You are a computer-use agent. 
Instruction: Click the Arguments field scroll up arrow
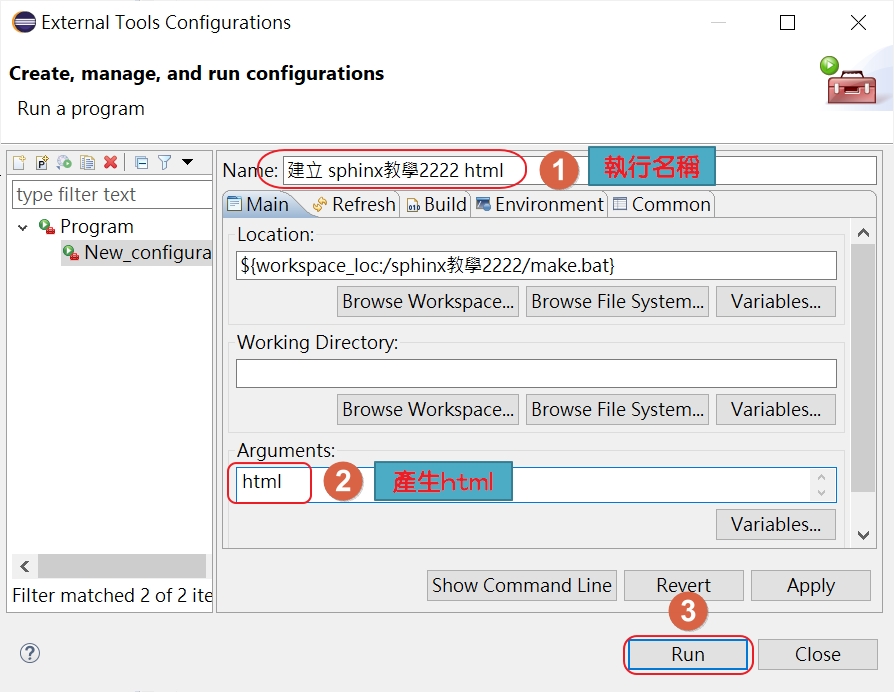click(822, 477)
